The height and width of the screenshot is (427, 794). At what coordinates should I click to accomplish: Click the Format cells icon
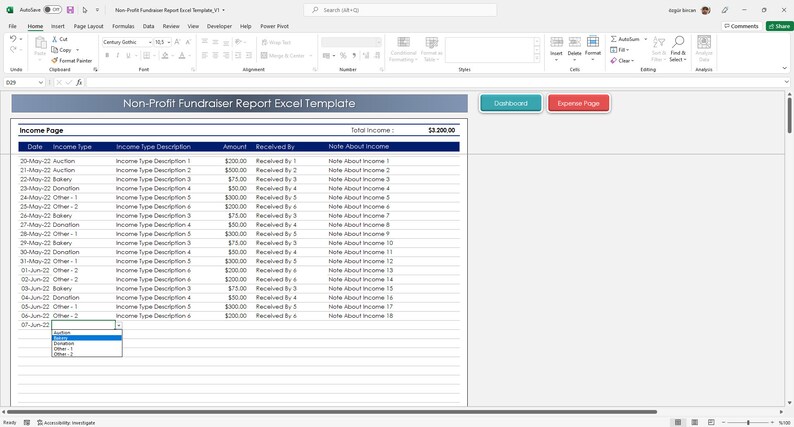click(593, 42)
